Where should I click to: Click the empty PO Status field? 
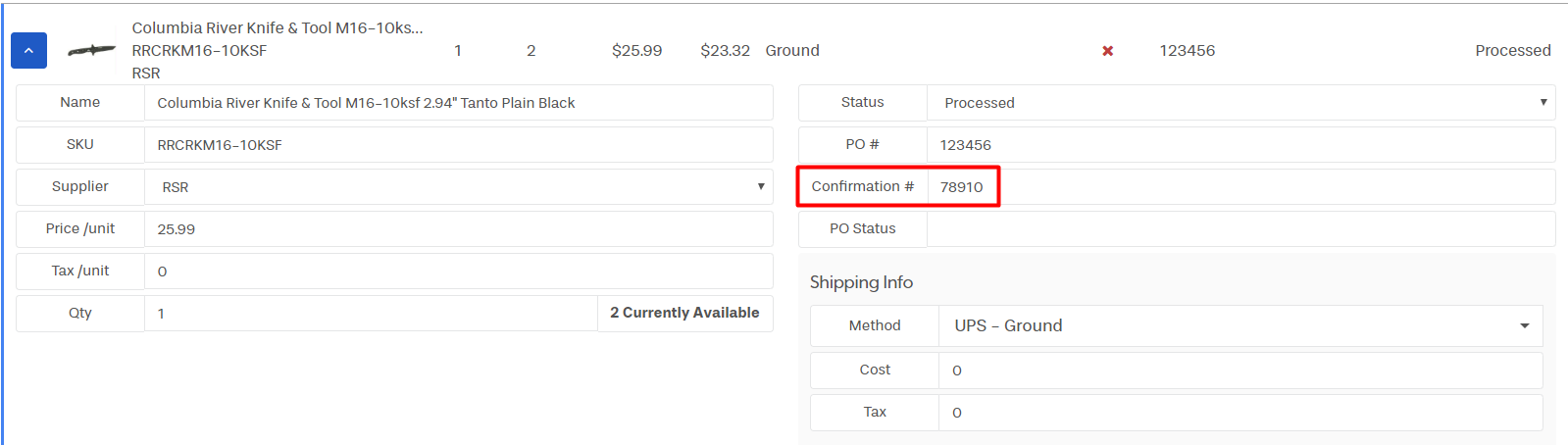[x=1240, y=229]
